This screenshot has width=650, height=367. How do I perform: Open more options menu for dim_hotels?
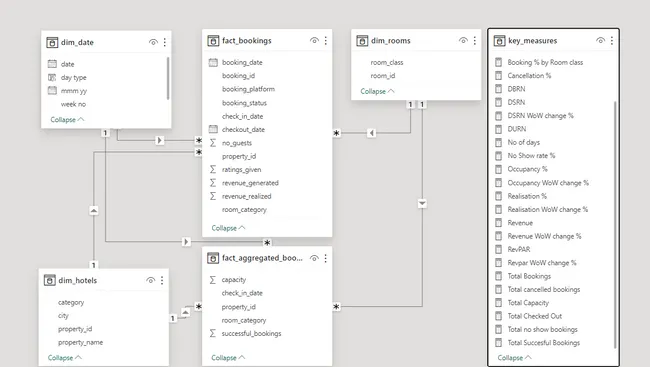tap(162, 280)
